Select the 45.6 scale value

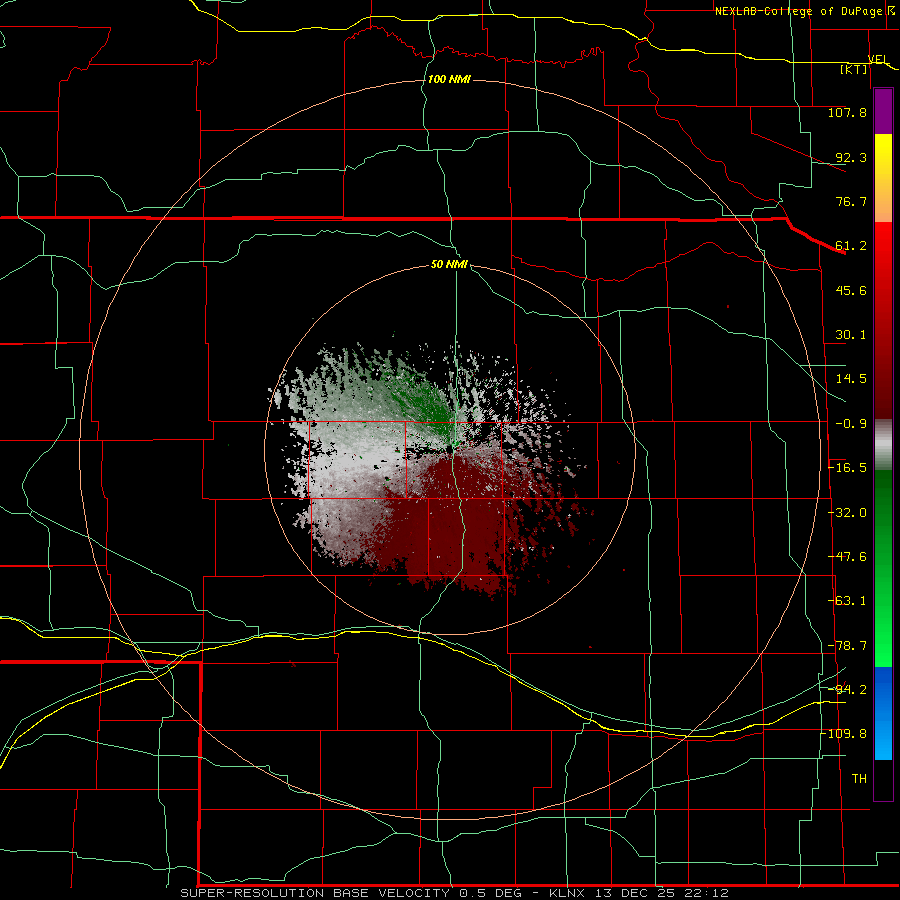(851, 290)
